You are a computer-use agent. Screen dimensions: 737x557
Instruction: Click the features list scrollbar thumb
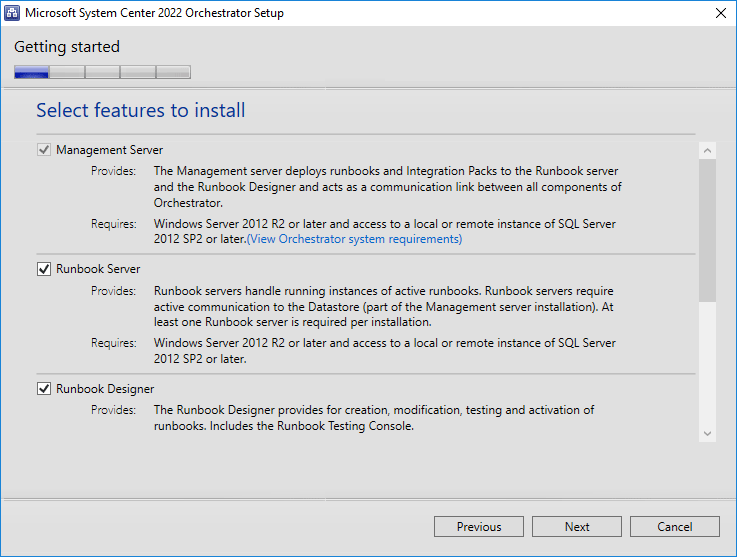pyautogui.click(x=707, y=230)
